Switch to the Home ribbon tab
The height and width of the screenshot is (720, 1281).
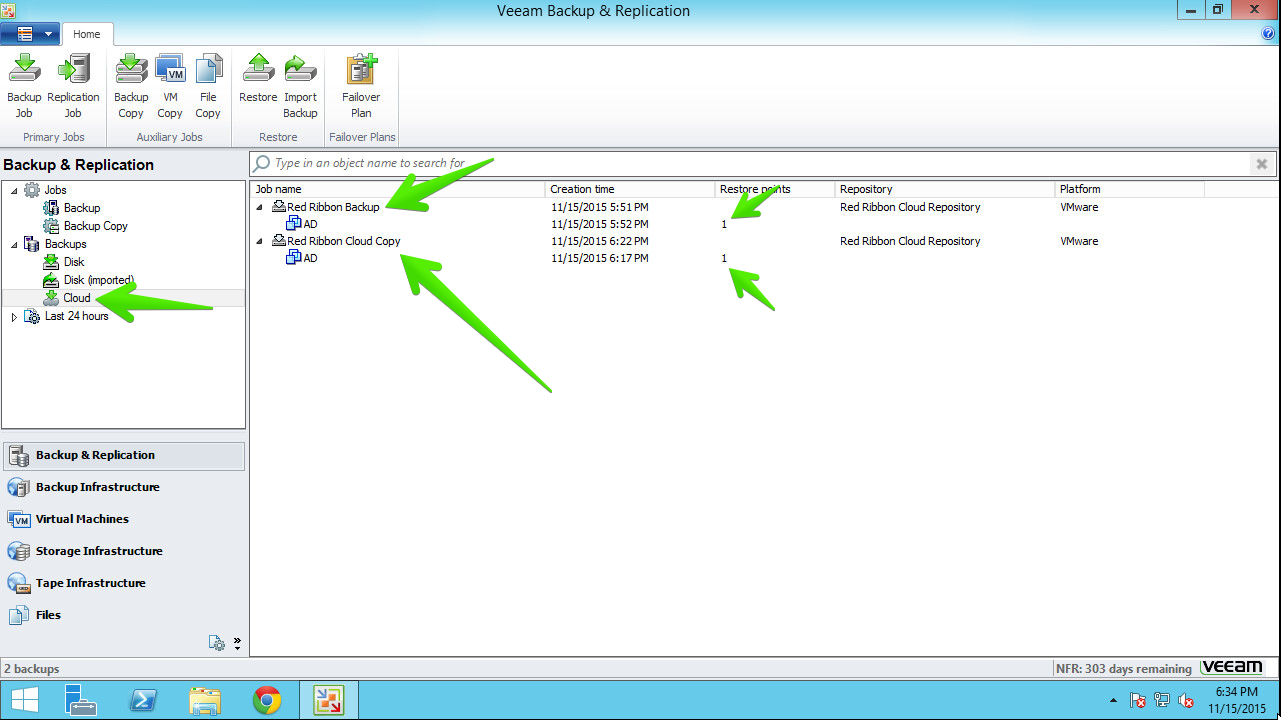coord(86,34)
